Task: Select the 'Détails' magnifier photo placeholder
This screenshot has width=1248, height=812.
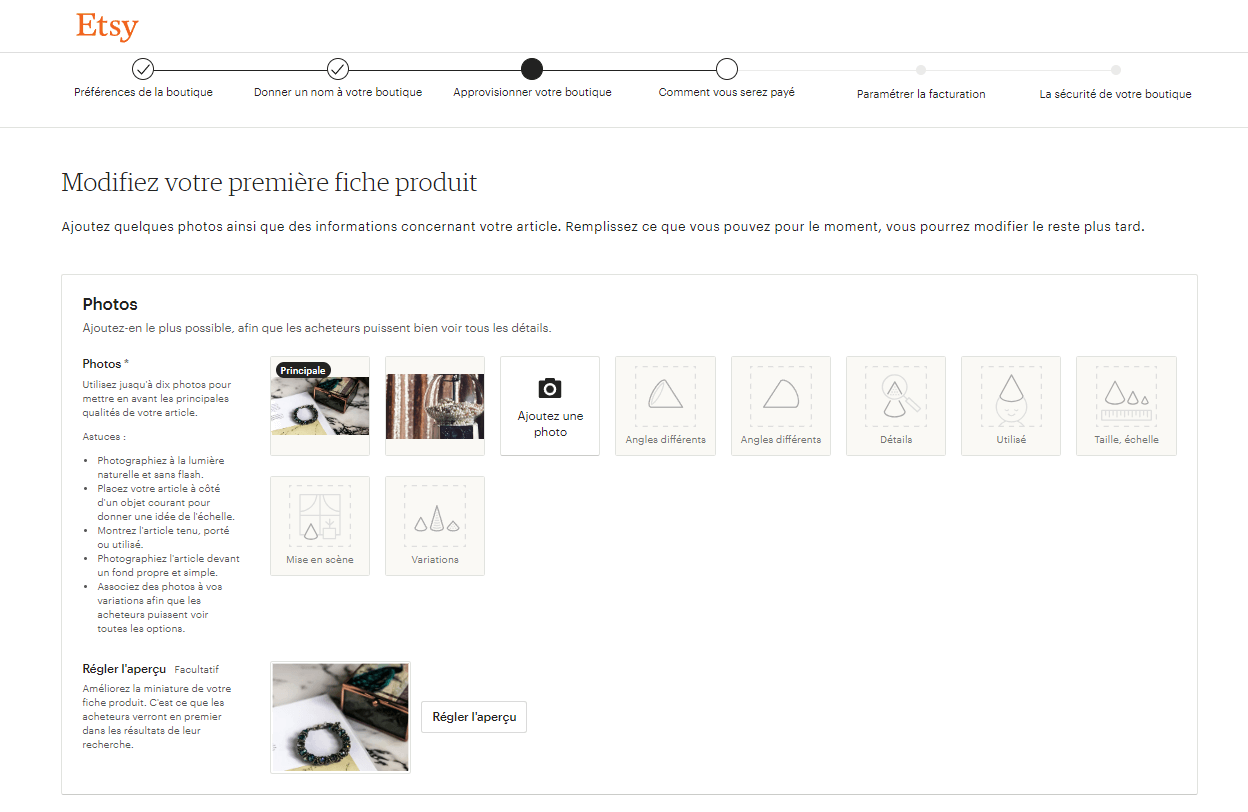Action: 896,405
